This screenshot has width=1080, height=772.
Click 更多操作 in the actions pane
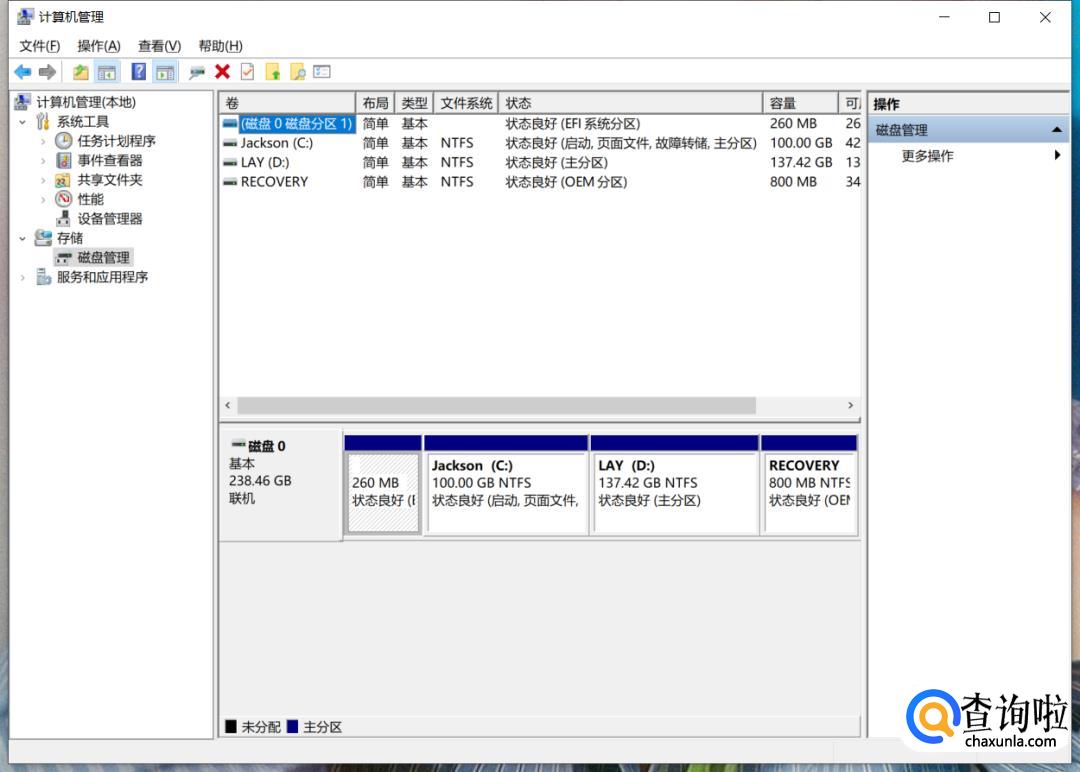coord(927,156)
